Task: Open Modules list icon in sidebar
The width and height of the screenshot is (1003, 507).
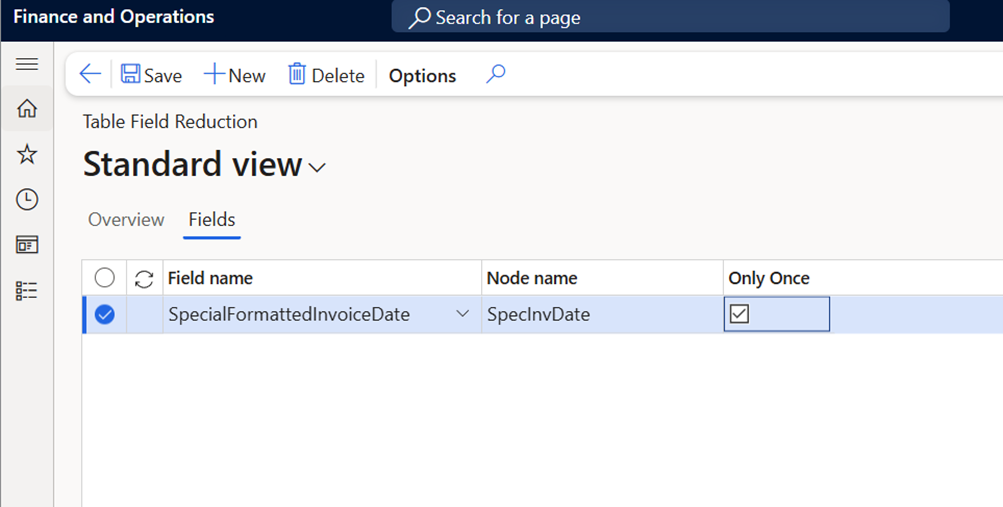Action: [27, 291]
